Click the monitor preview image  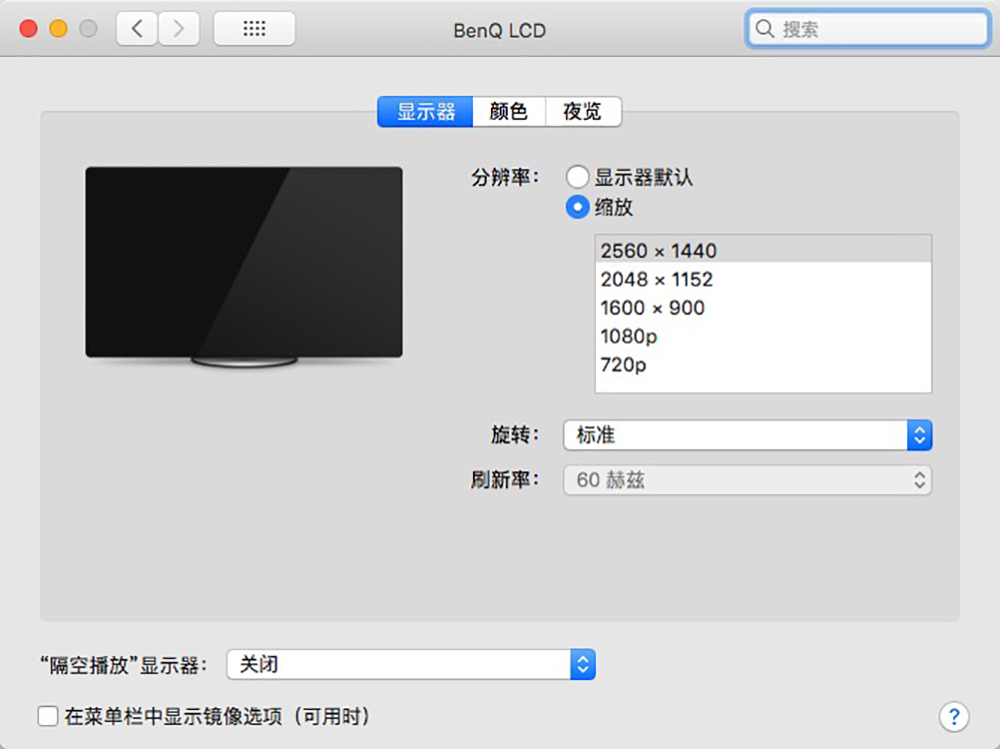(244, 267)
